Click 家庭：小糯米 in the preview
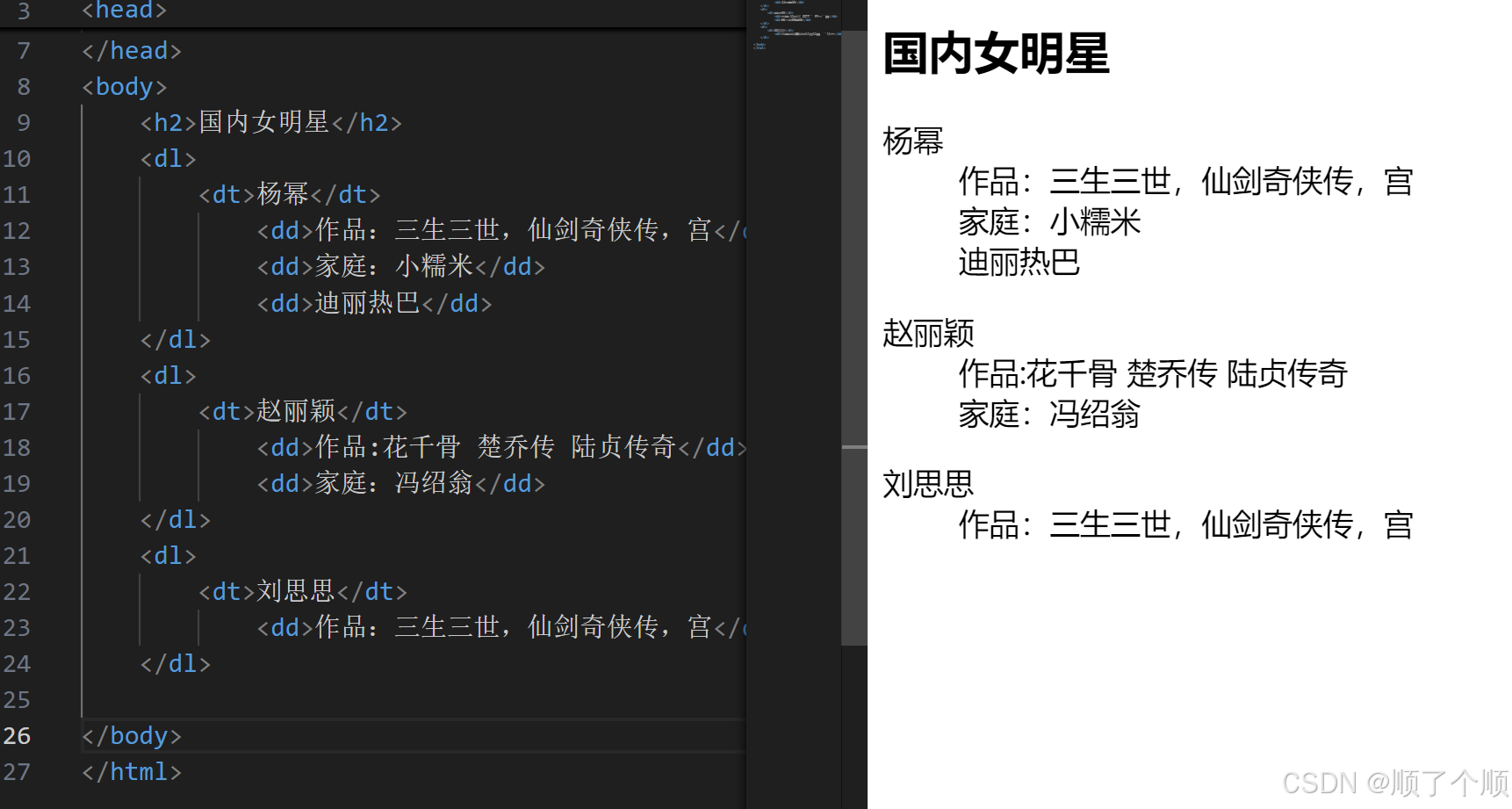1512x809 pixels. coord(1049,222)
